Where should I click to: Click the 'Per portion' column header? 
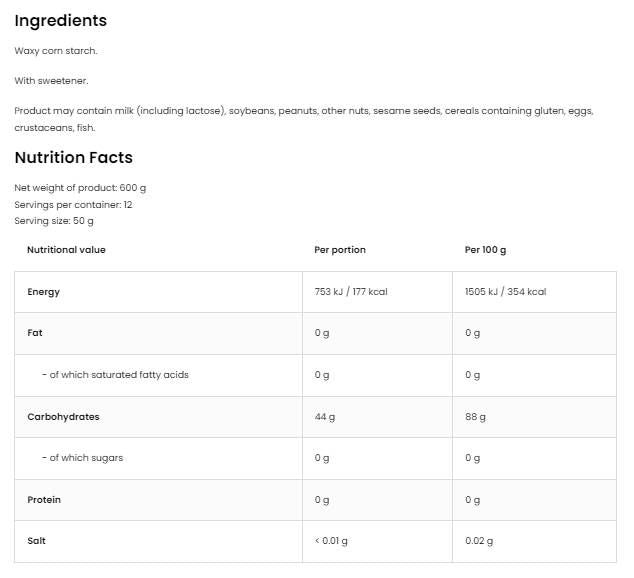pyautogui.click(x=340, y=250)
